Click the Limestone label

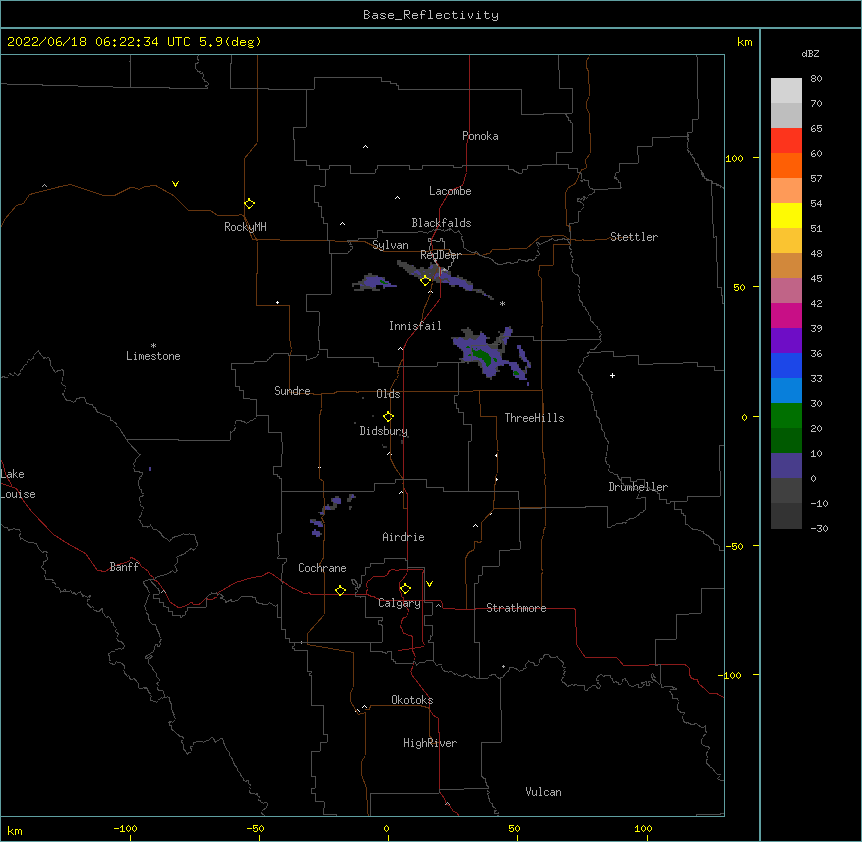coord(153,356)
